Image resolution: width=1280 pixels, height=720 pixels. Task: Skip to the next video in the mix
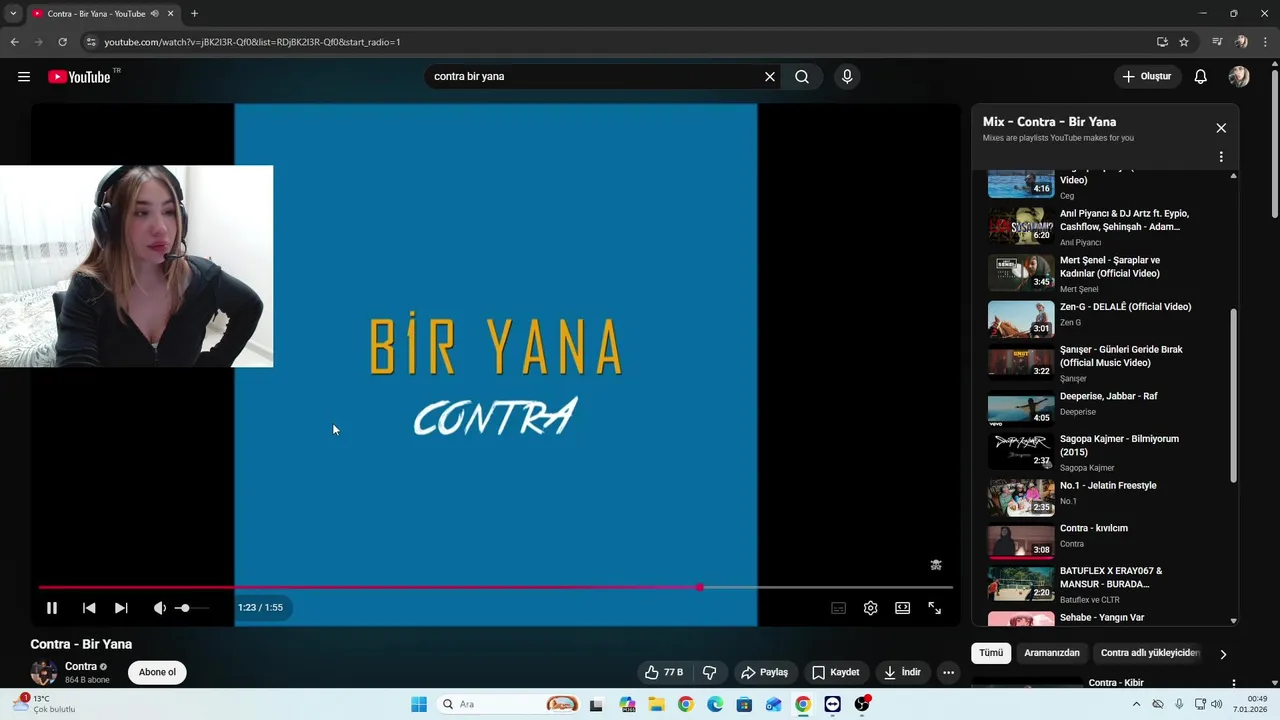[121, 608]
